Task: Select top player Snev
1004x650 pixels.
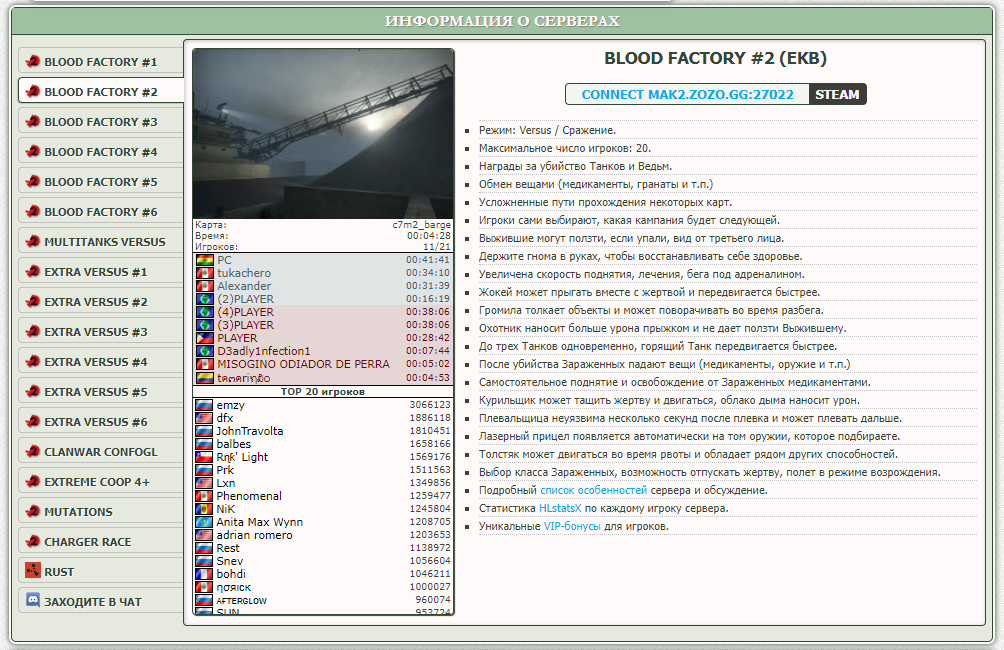Action: point(323,562)
